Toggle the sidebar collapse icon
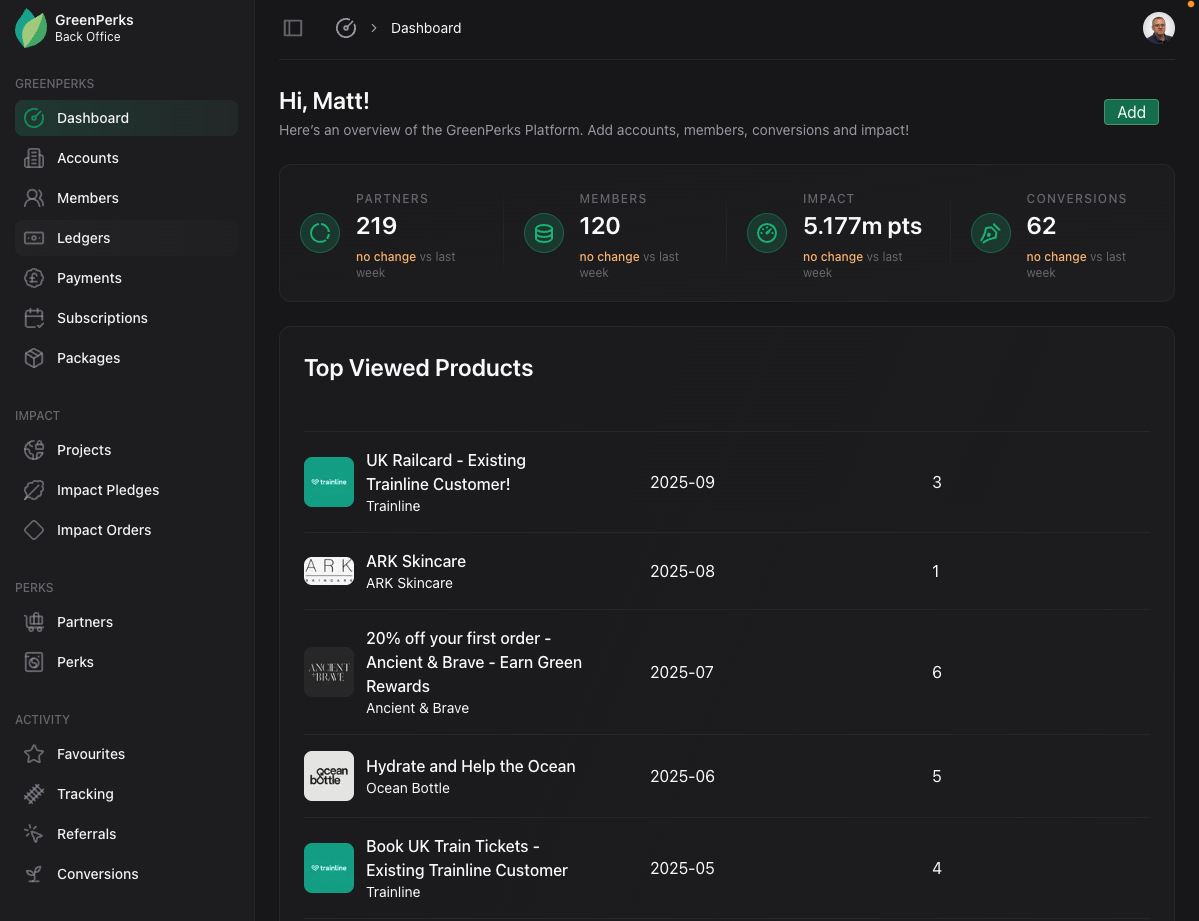1199x921 pixels. [293, 28]
